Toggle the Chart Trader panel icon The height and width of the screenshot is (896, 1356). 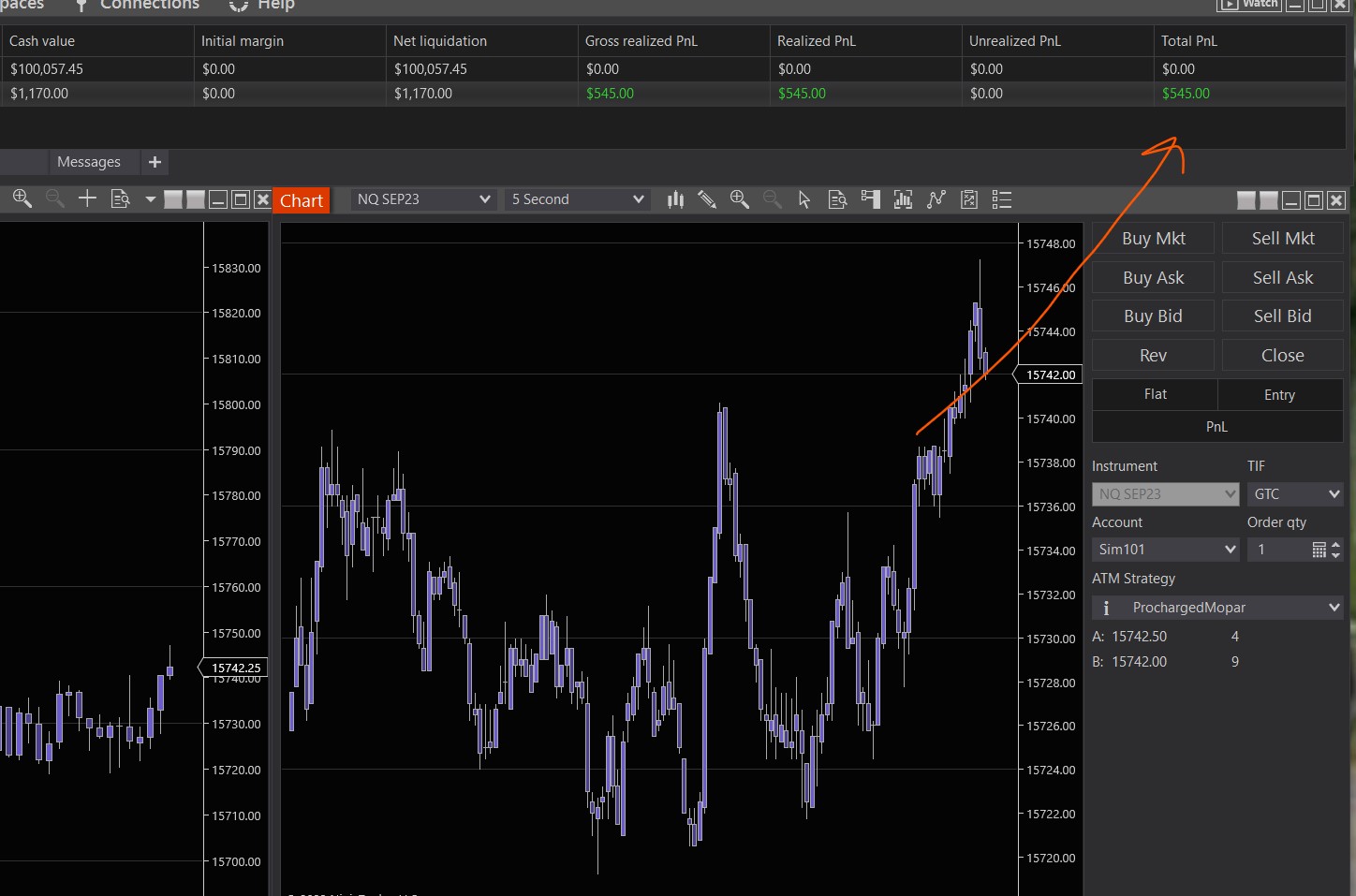[x=871, y=199]
